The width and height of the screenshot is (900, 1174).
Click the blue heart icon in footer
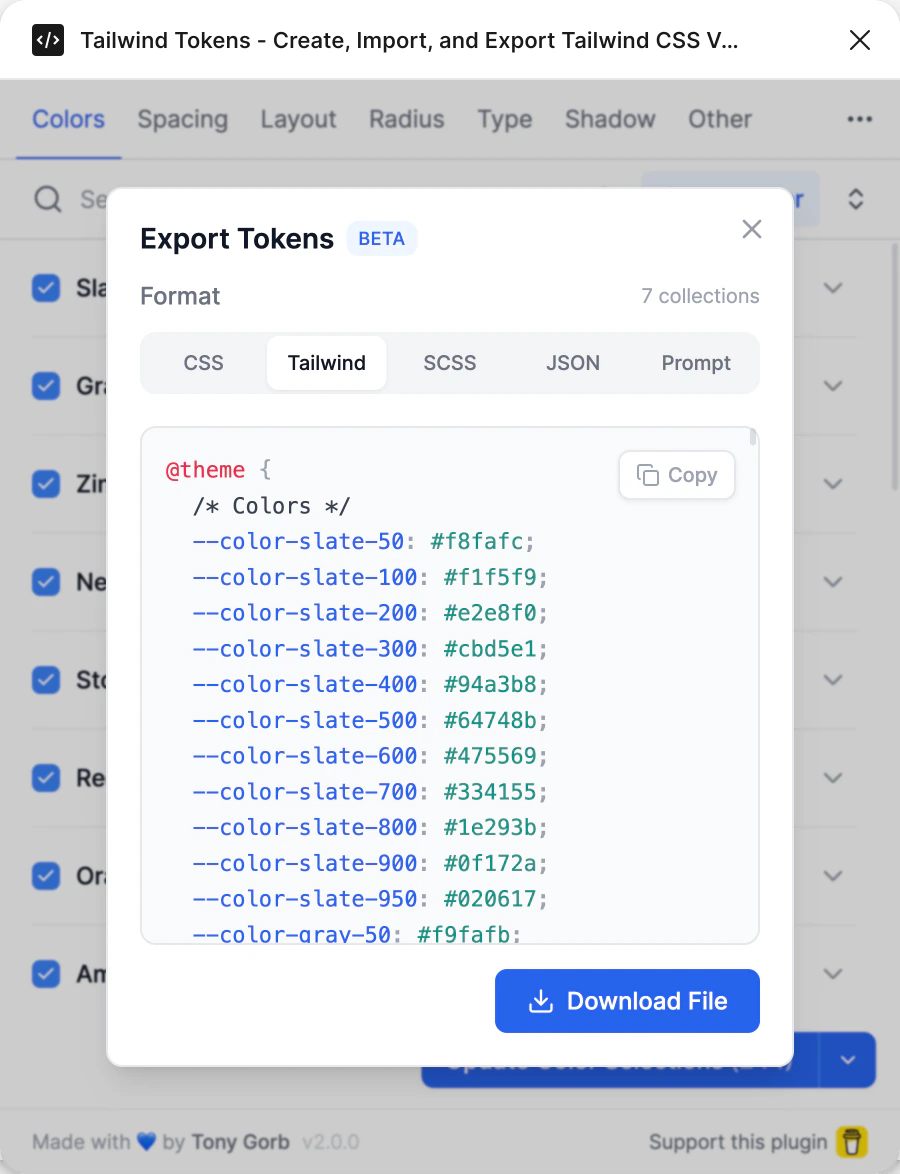pos(146,1142)
